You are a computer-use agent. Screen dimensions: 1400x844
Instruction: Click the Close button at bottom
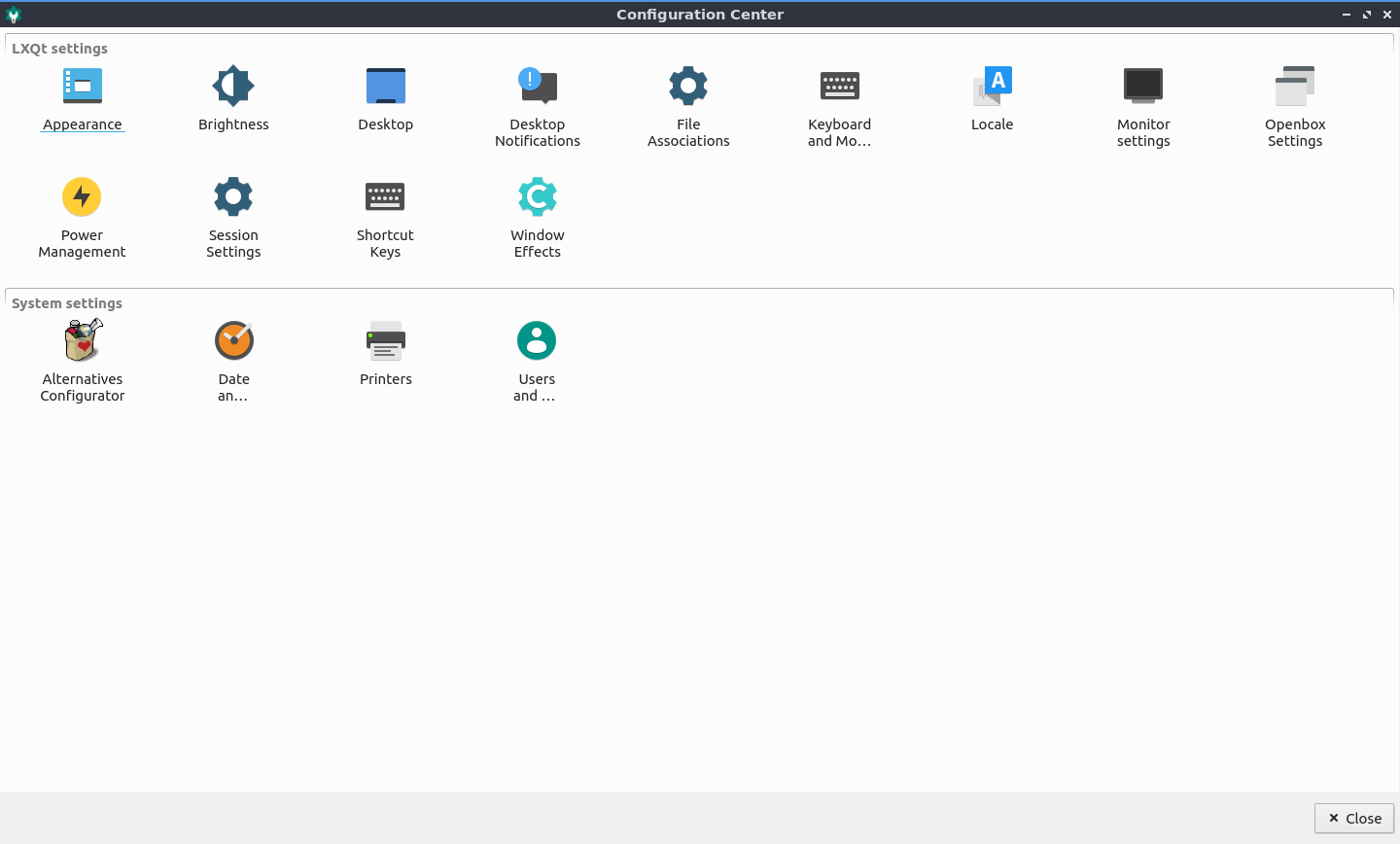click(x=1354, y=819)
